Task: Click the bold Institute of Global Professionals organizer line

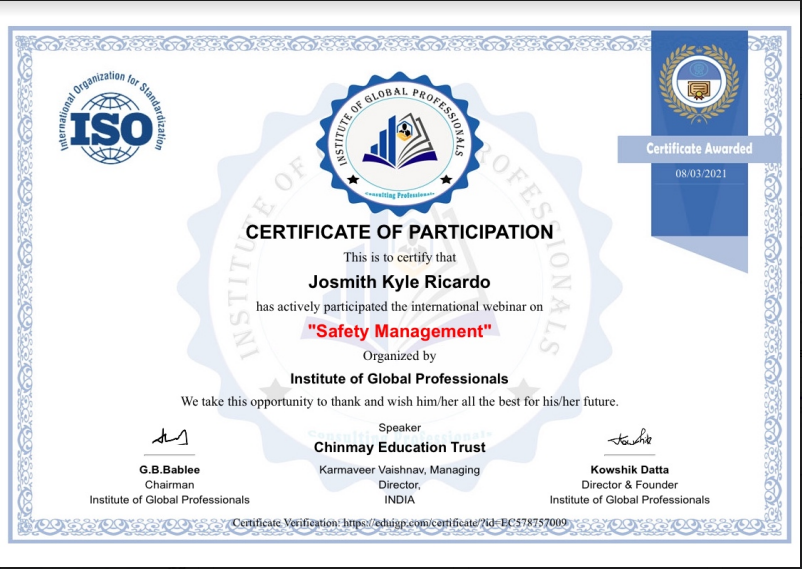Action: tap(399, 379)
